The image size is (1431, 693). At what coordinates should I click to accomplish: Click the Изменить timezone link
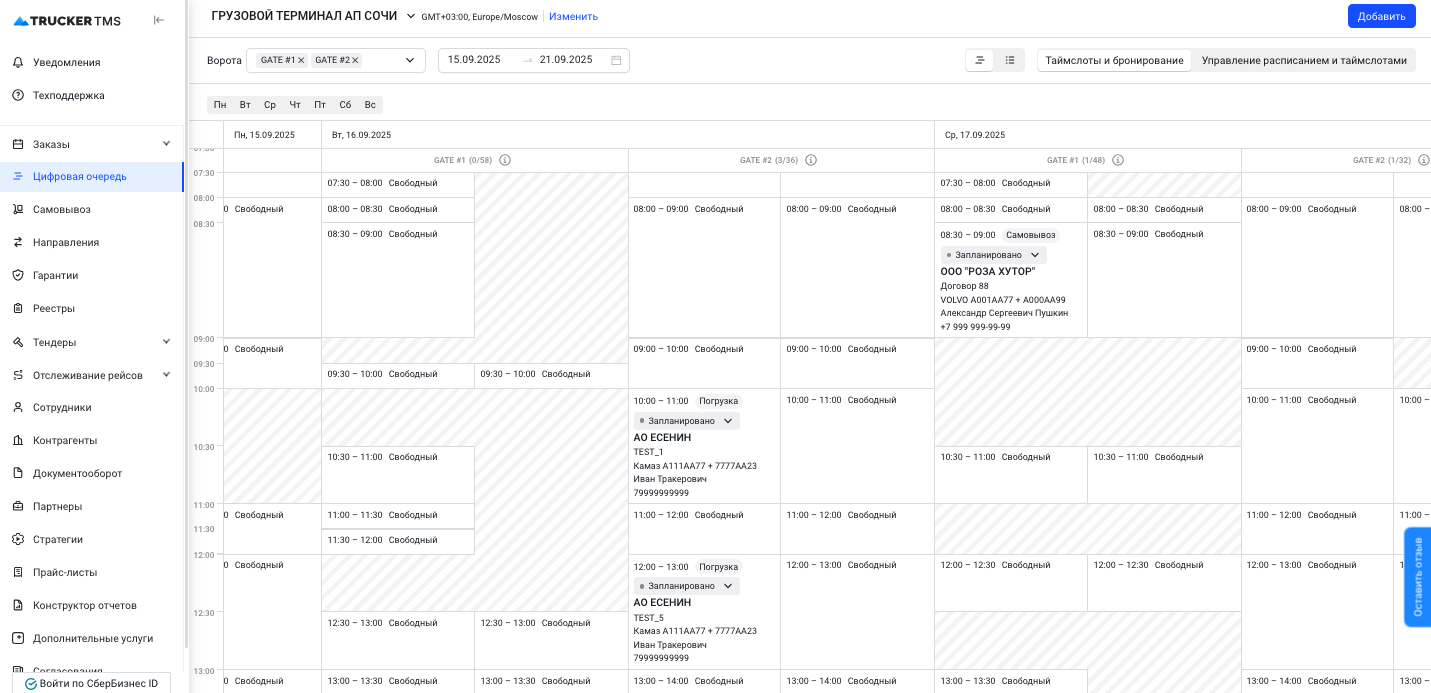click(x=573, y=16)
